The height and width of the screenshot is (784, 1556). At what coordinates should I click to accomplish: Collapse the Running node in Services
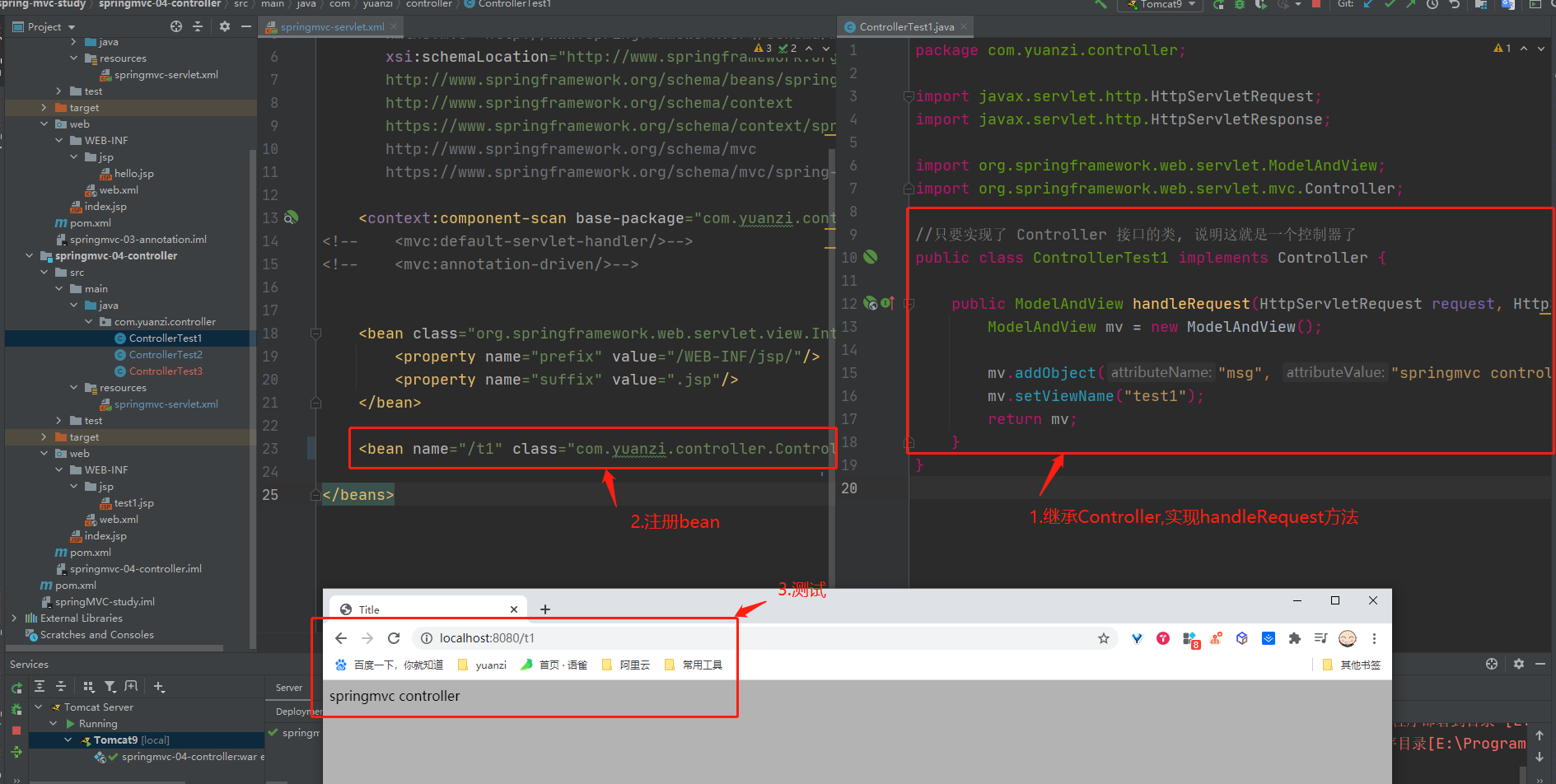(54, 724)
